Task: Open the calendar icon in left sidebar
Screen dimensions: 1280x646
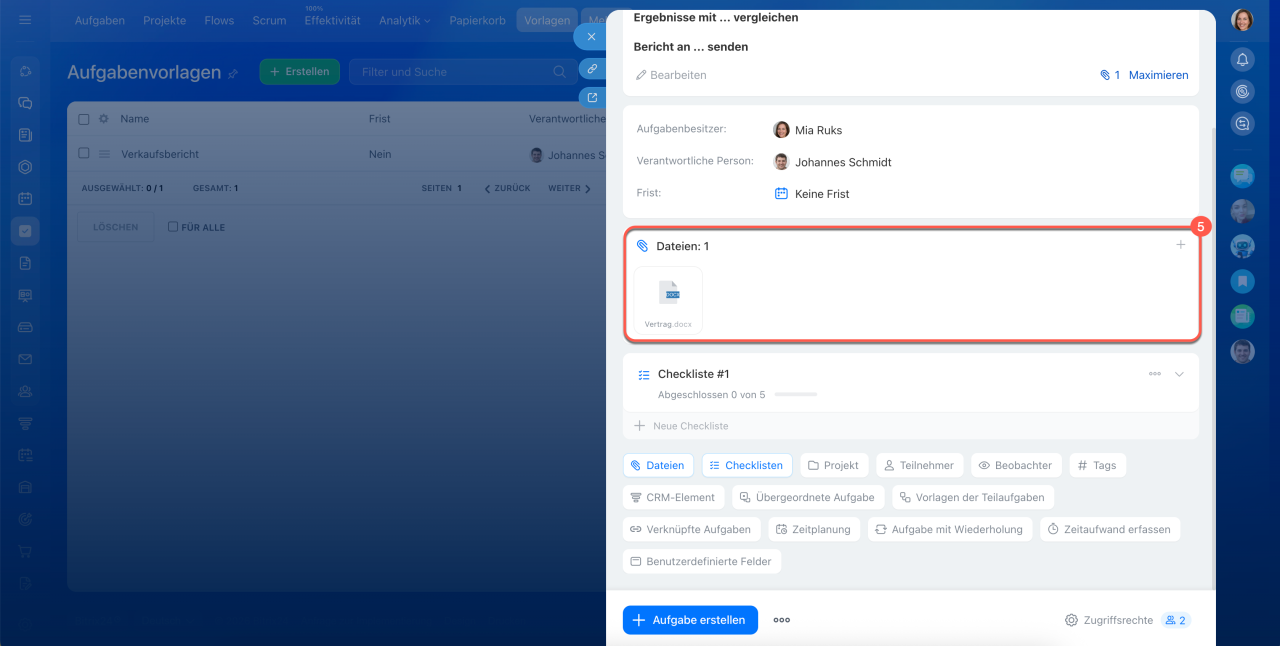Action: click(x=25, y=199)
